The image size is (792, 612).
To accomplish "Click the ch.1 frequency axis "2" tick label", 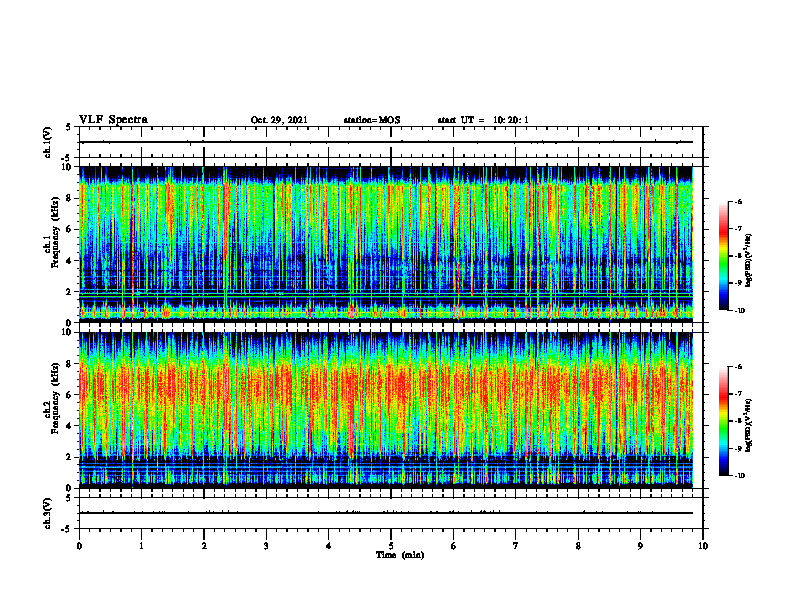I will tap(69, 292).
